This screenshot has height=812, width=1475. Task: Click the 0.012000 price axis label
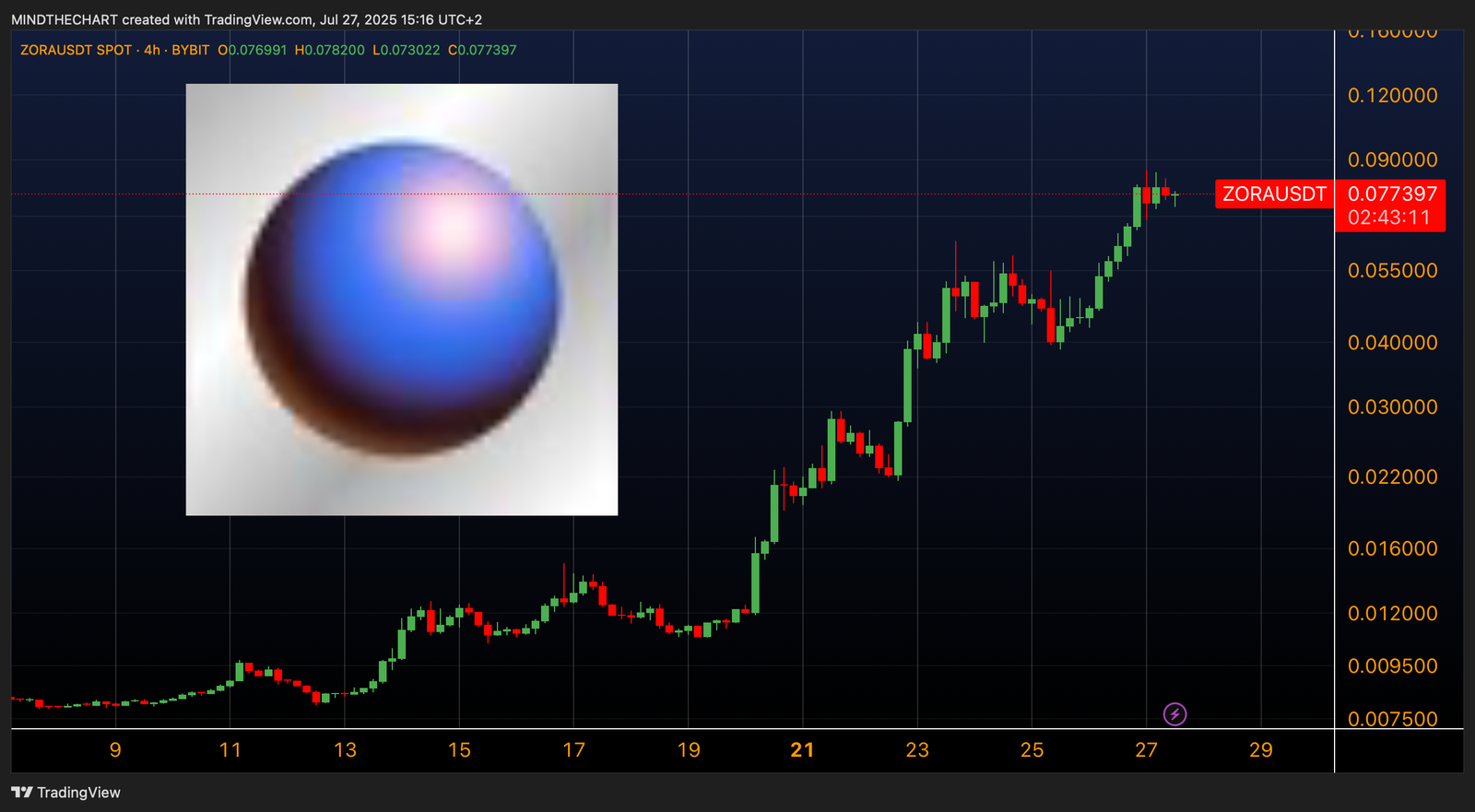[1392, 614]
